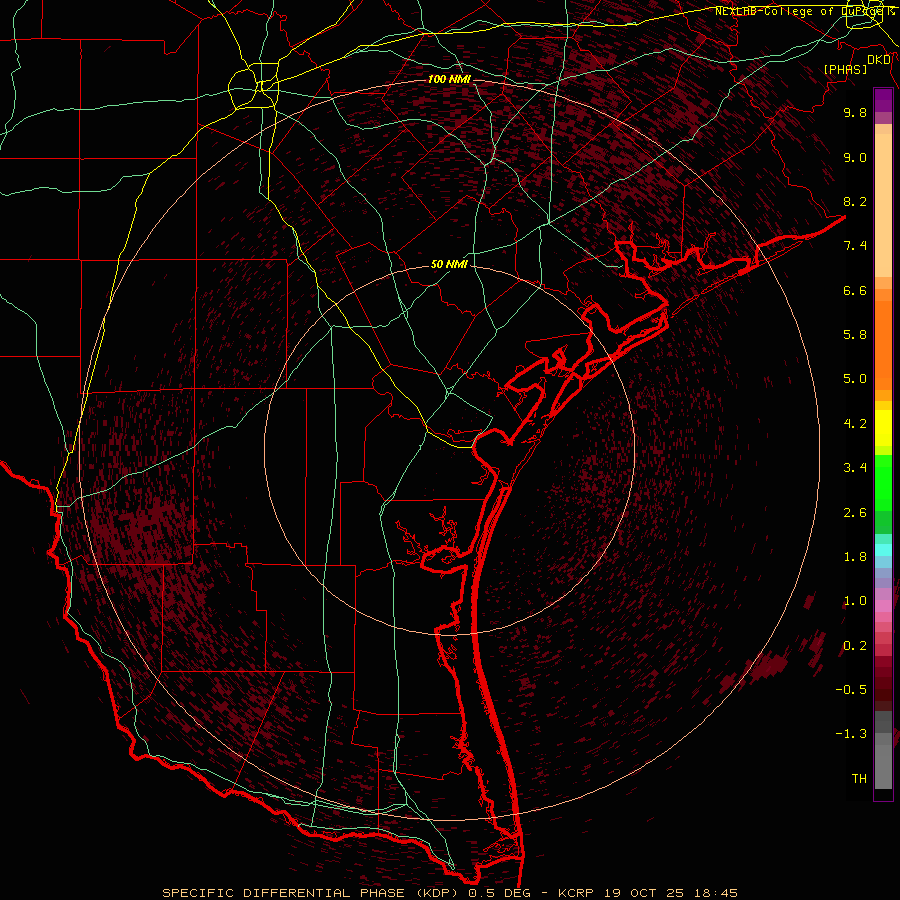Click the 1.8 value on the color scale
This screenshot has width=900, height=900.
pyautogui.click(x=855, y=557)
